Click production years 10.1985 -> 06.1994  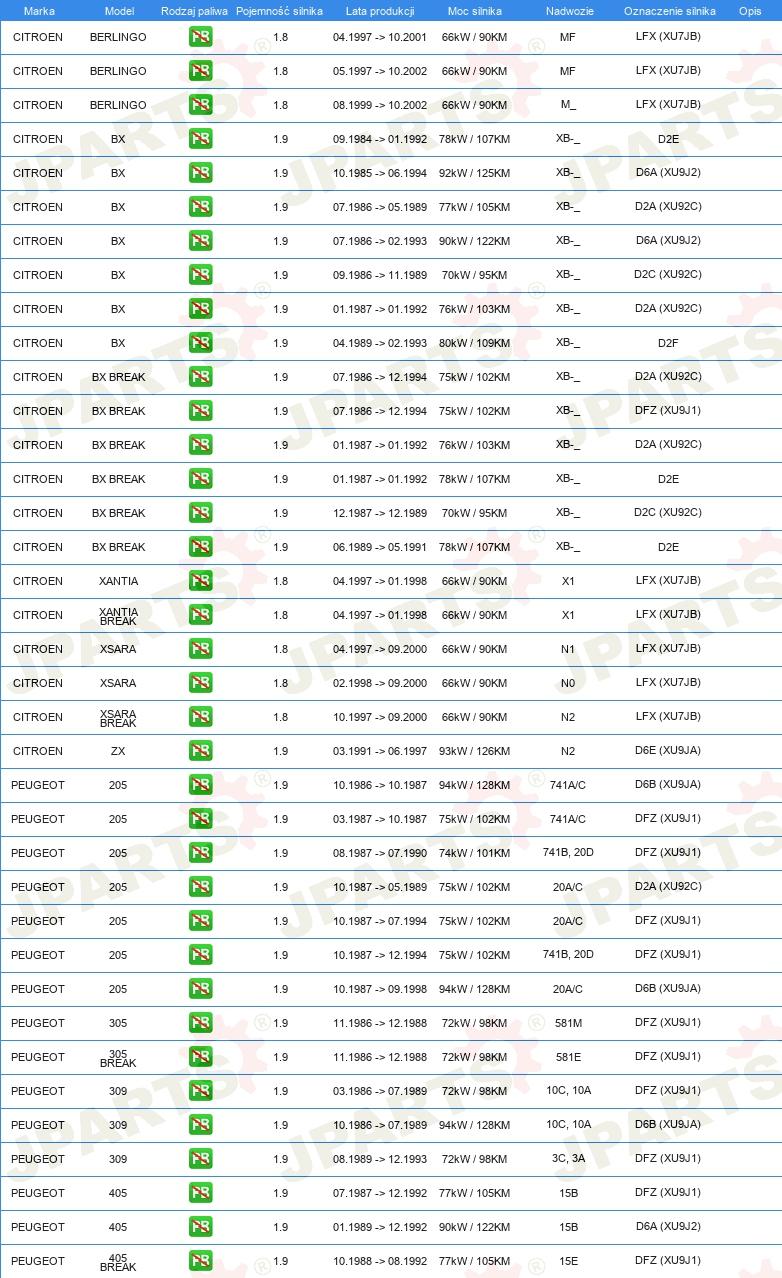pos(380,173)
